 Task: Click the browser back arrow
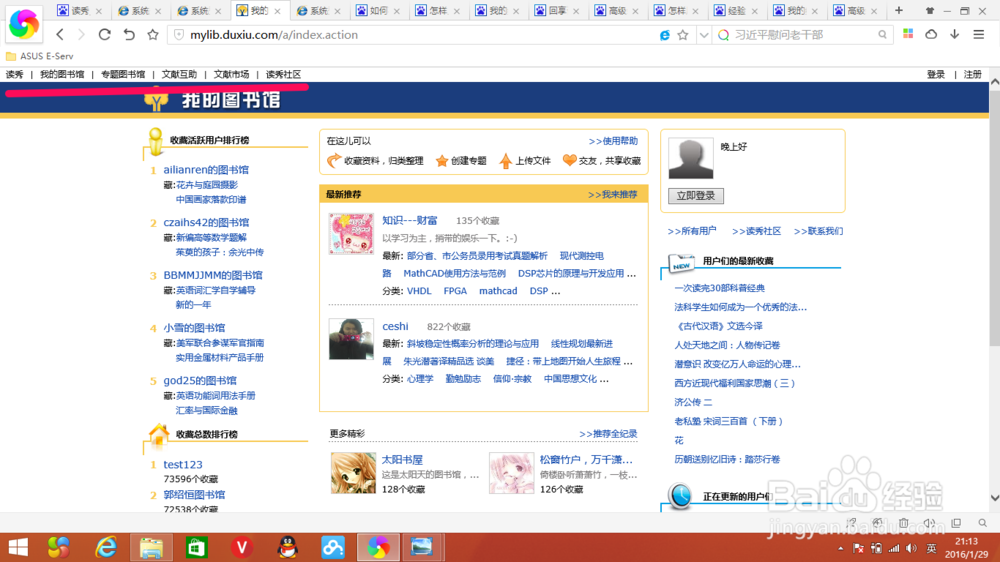click(x=60, y=34)
